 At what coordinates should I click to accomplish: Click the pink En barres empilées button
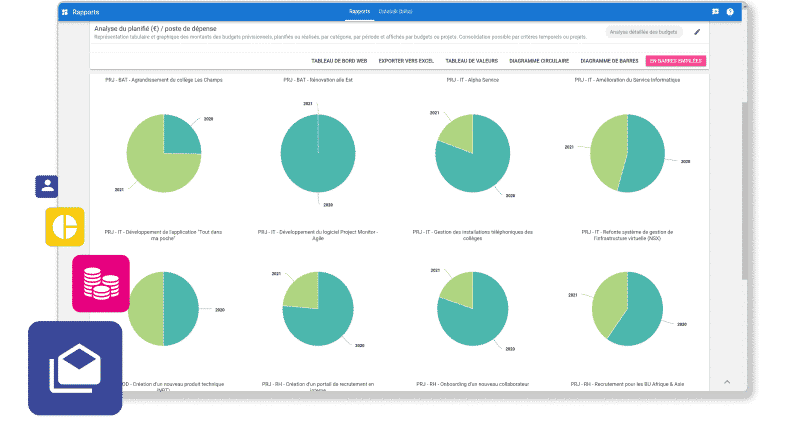(x=676, y=61)
